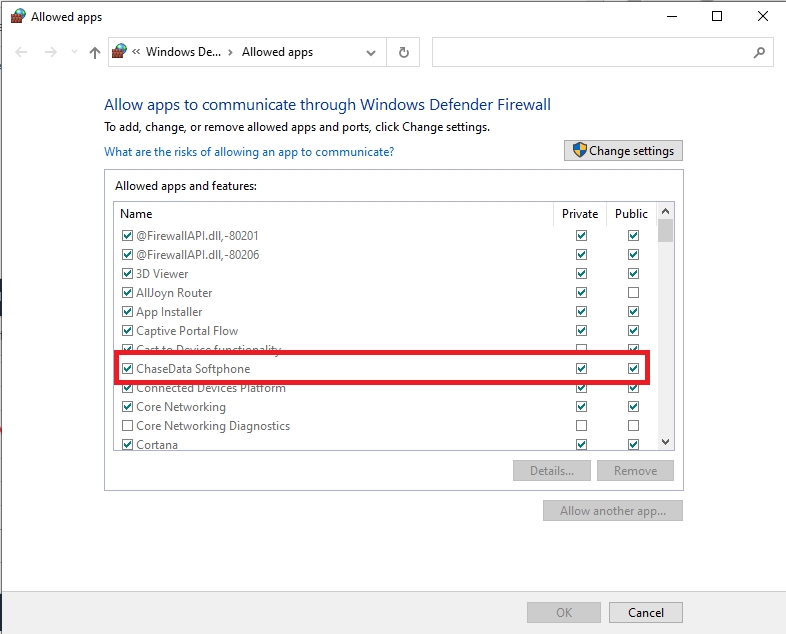
Task: Toggle Private for Captive Portal Flow
Action: (x=581, y=330)
